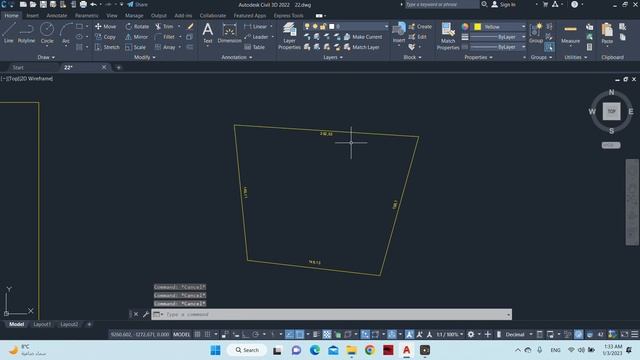Toggle the group selection highlighted button
This screenshot has width=640, height=360.
tap(549, 47)
